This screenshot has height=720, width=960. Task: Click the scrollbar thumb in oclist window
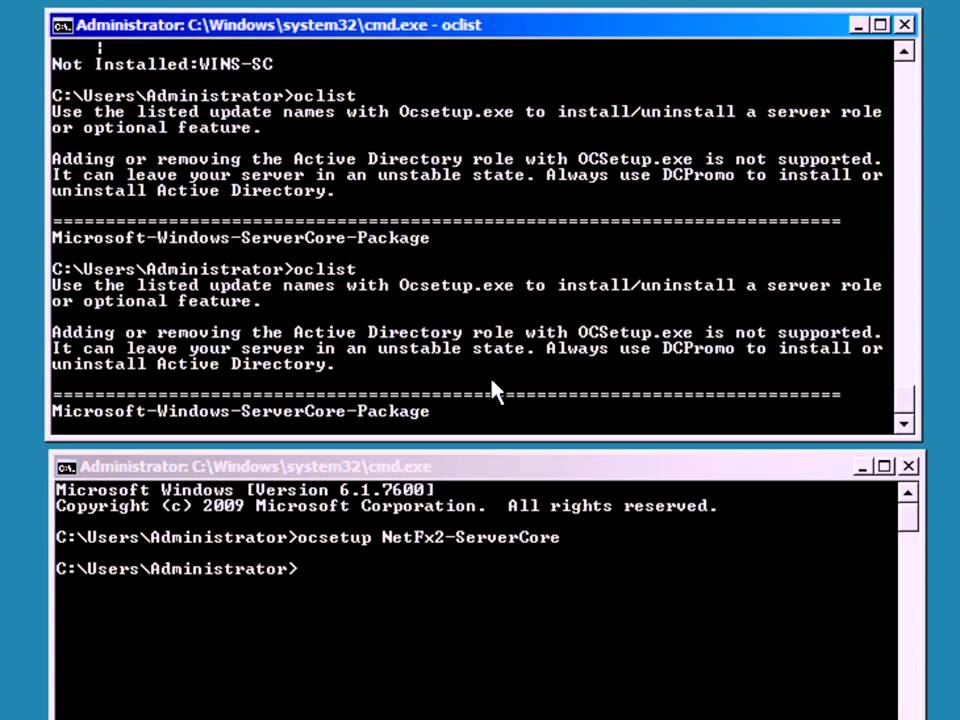[904, 399]
